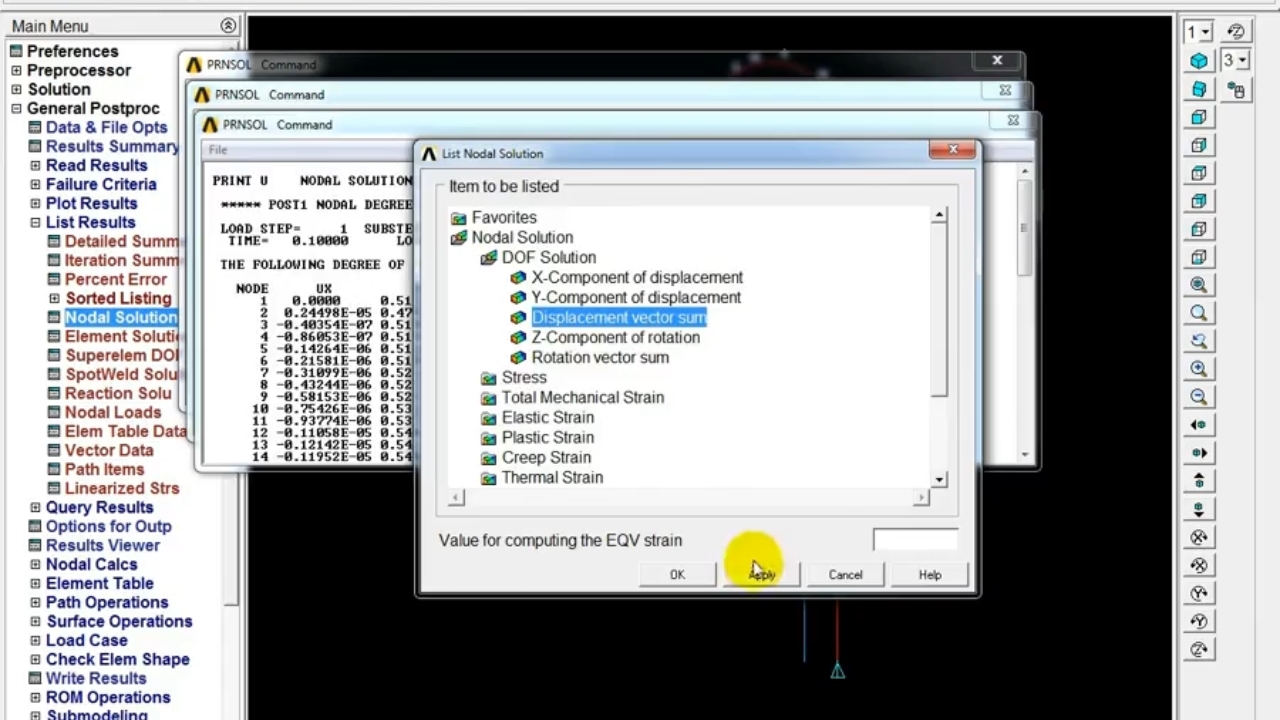Image resolution: width=1280 pixels, height=720 pixels.
Task: Click the Rotate about screen Z icon
Action: point(1199,649)
